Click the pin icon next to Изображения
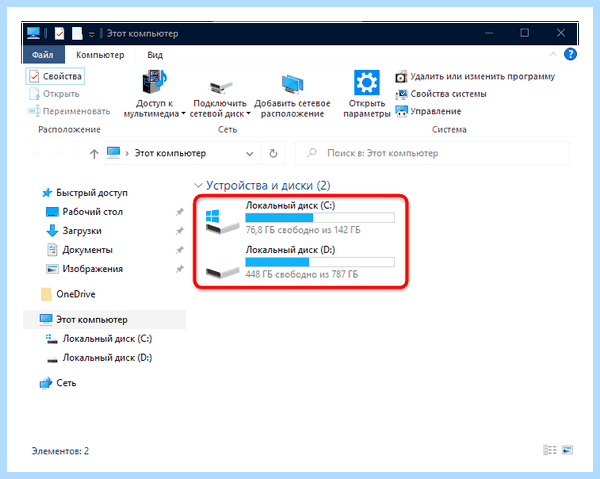Viewport: 600px width, 479px height. pyautogui.click(x=179, y=269)
